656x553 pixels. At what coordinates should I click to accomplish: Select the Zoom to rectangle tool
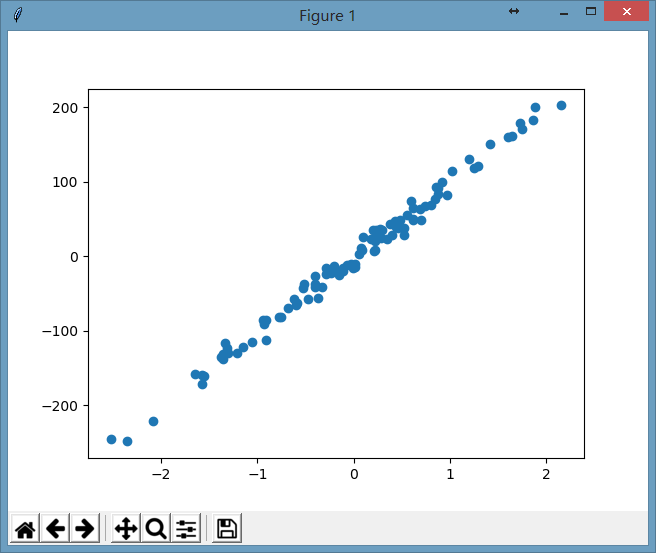156,528
